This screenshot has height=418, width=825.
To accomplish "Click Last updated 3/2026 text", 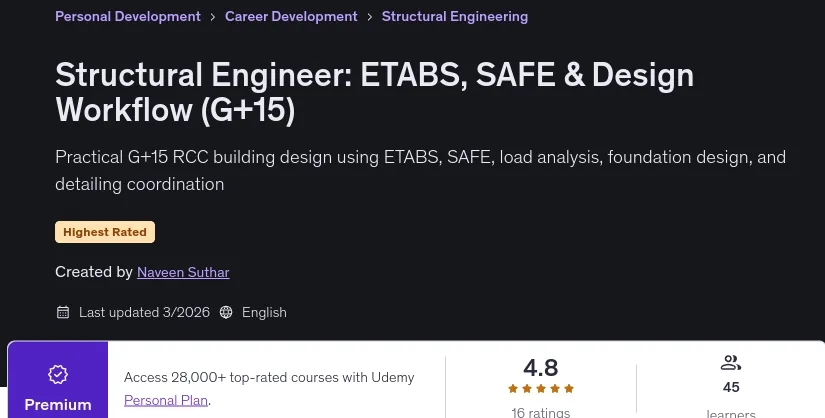I will (144, 312).
